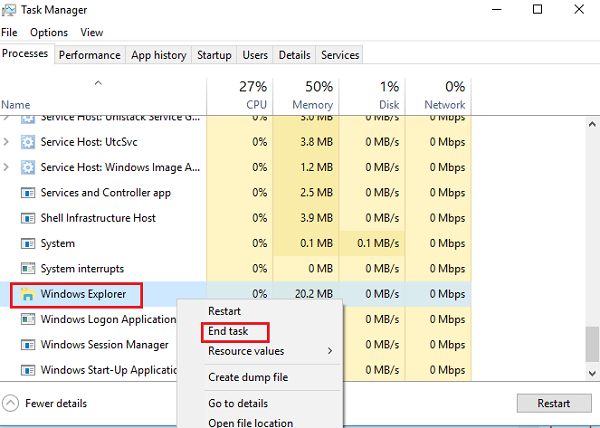Viewport: 600px width, 428px height.
Task: Click the Service Host: Windows Image gear icon
Action: tap(28, 167)
